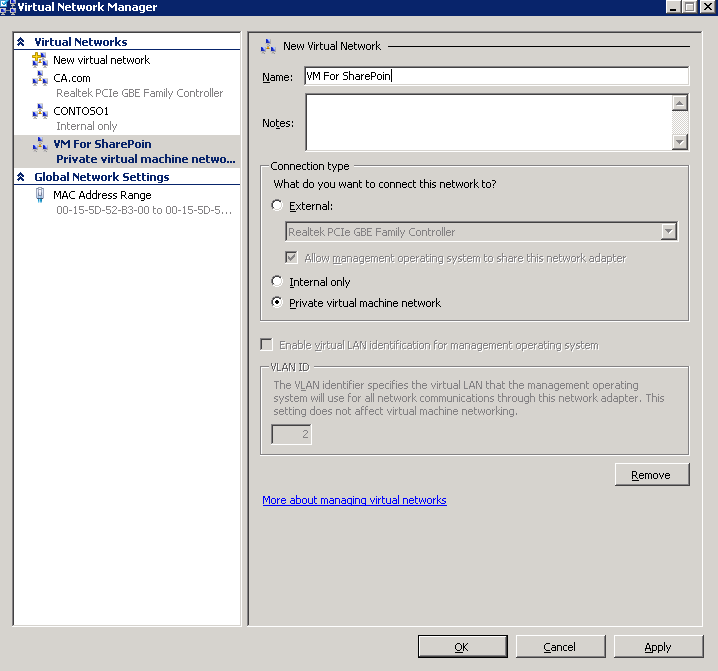
Task: Minimize the Virtual Network Manager window
Action: tap(672, 7)
